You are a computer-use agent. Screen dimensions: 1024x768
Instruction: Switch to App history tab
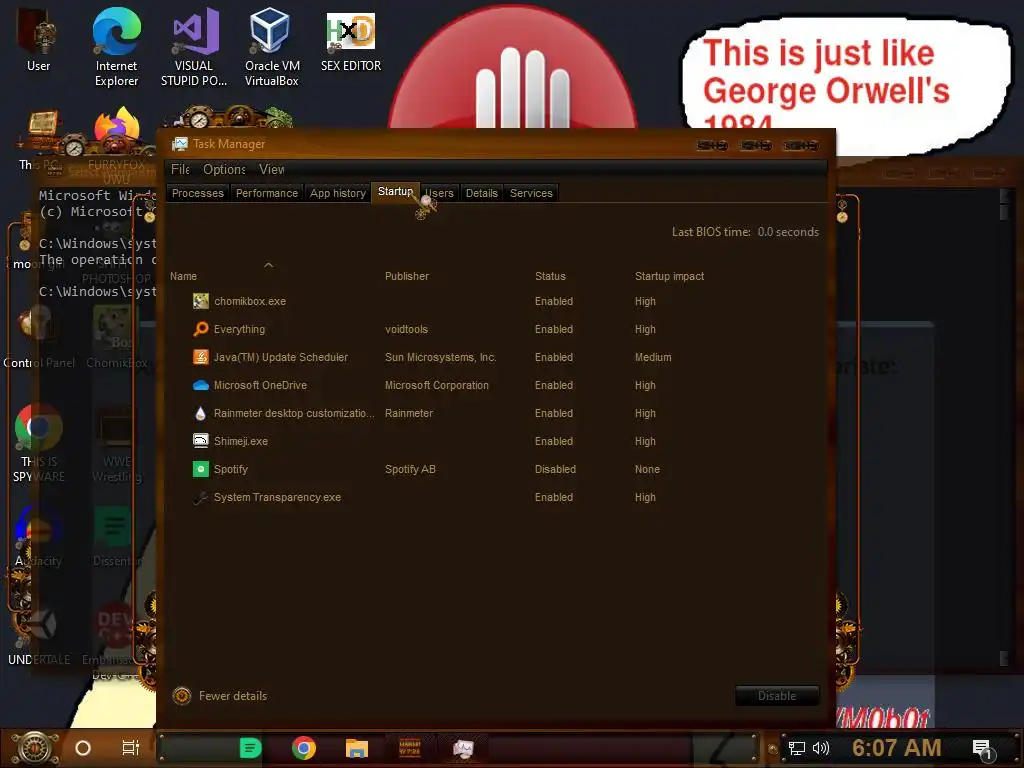tap(338, 193)
